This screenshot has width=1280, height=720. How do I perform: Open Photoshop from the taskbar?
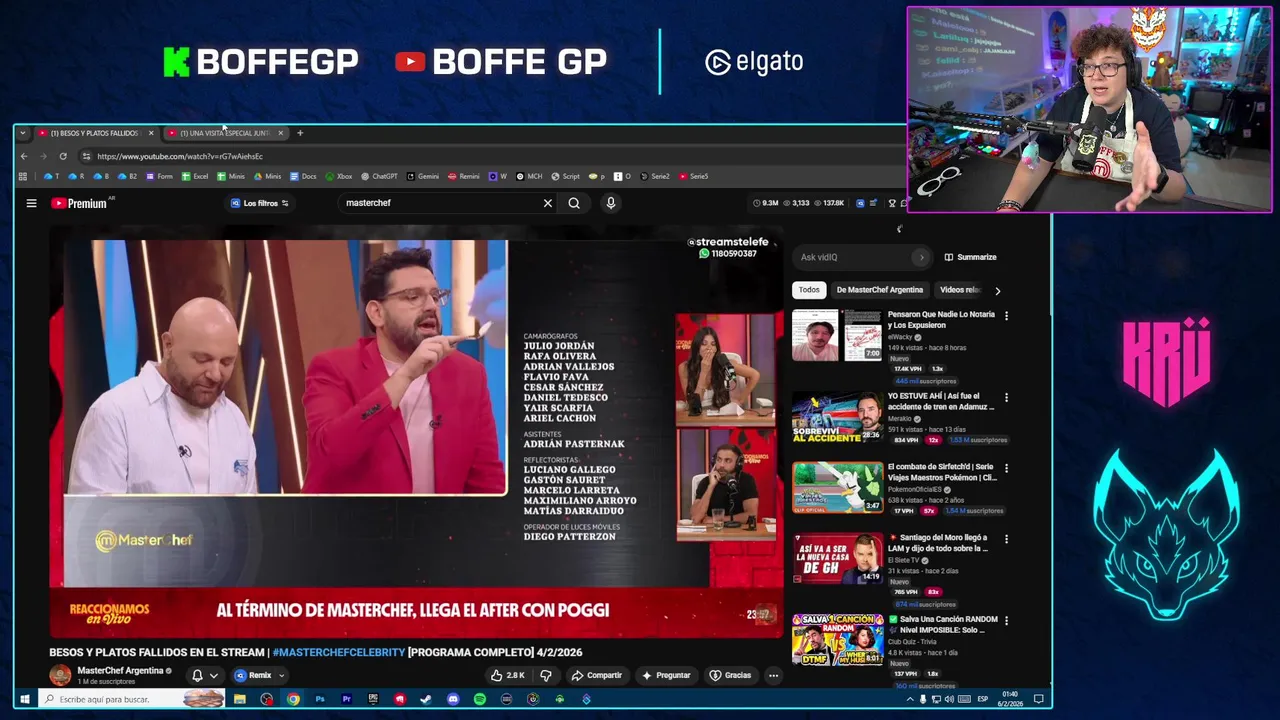click(320, 699)
